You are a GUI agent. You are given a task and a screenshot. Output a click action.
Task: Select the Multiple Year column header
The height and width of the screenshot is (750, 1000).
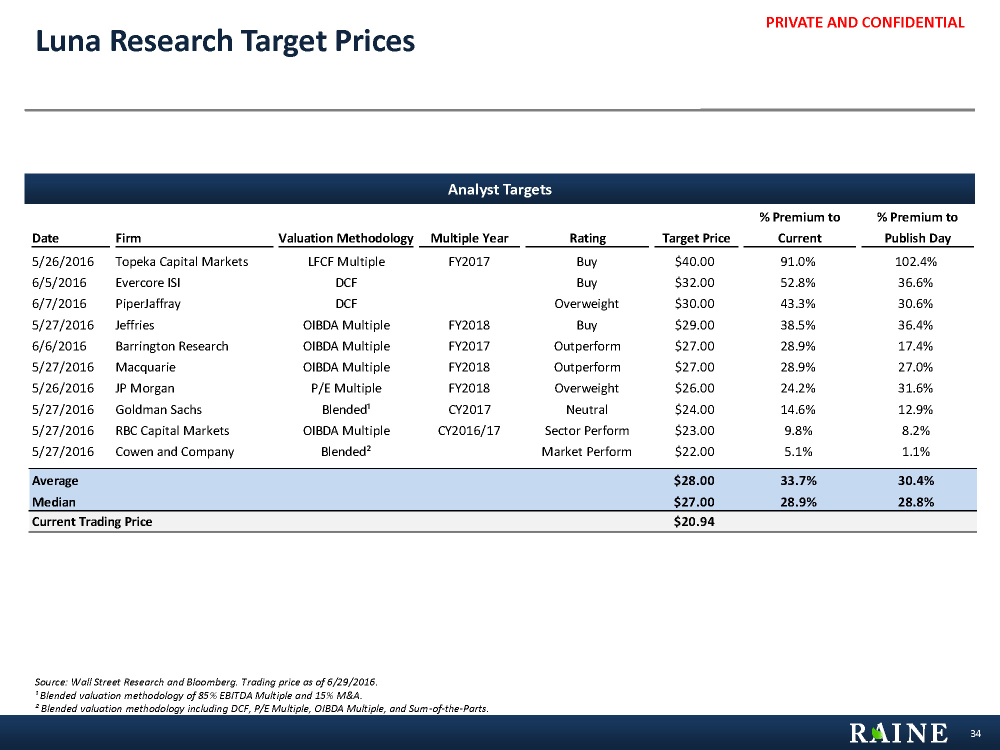click(x=469, y=238)
